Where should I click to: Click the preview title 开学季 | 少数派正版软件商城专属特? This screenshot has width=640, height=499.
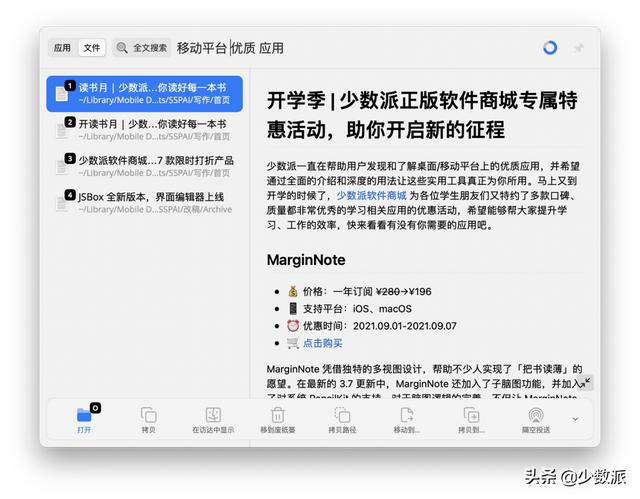(422, 100)
